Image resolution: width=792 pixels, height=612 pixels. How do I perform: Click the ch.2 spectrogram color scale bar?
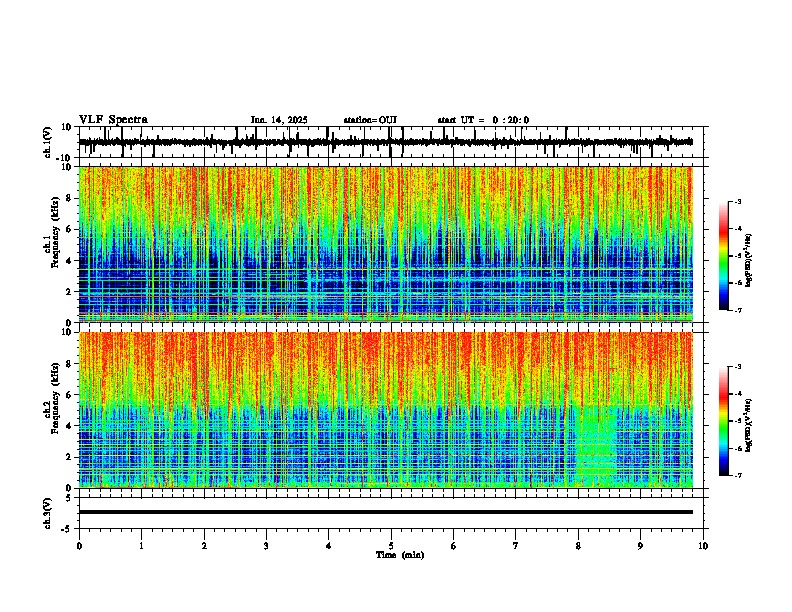point(723,421)
